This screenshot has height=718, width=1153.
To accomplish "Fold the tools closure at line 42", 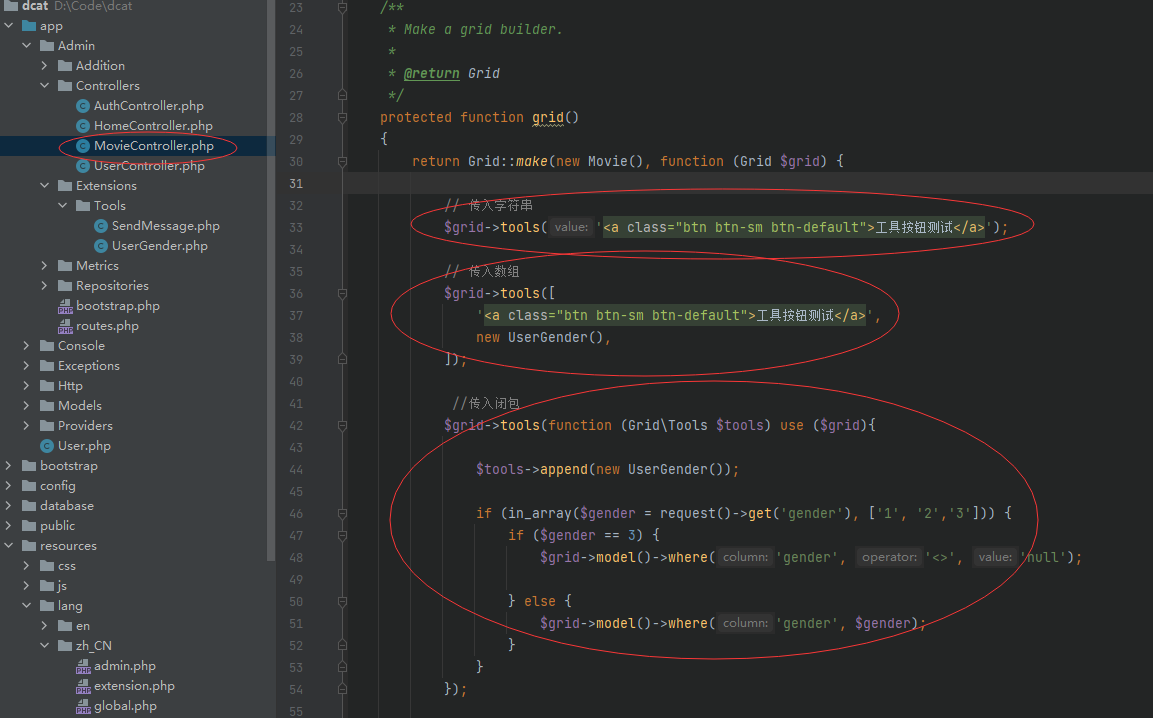I will point(343,425).
